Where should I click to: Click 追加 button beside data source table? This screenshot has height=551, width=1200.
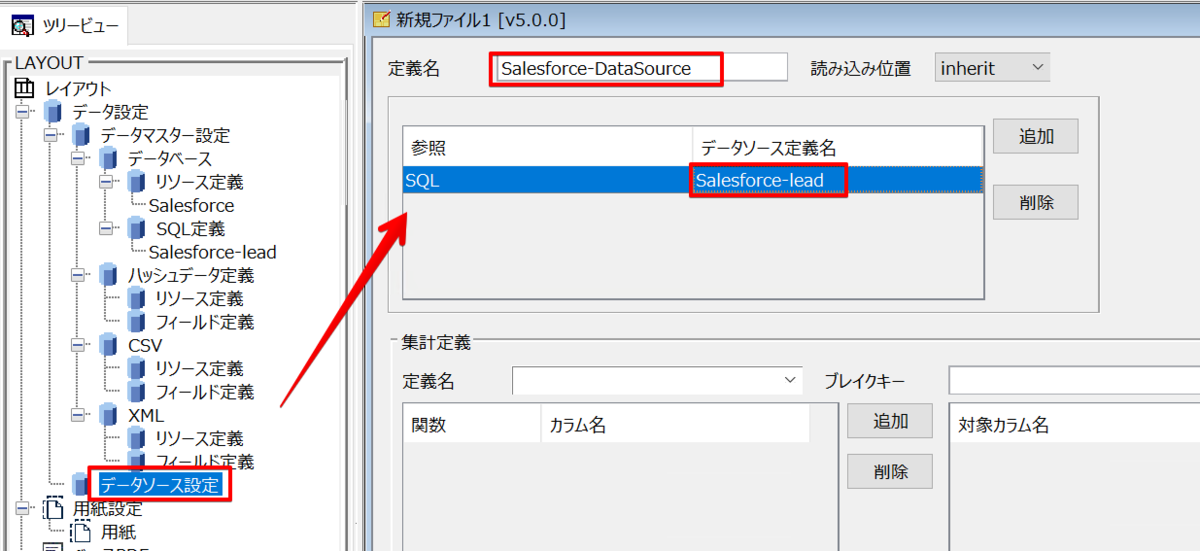pyautogui.click(x=1035, y=136)
